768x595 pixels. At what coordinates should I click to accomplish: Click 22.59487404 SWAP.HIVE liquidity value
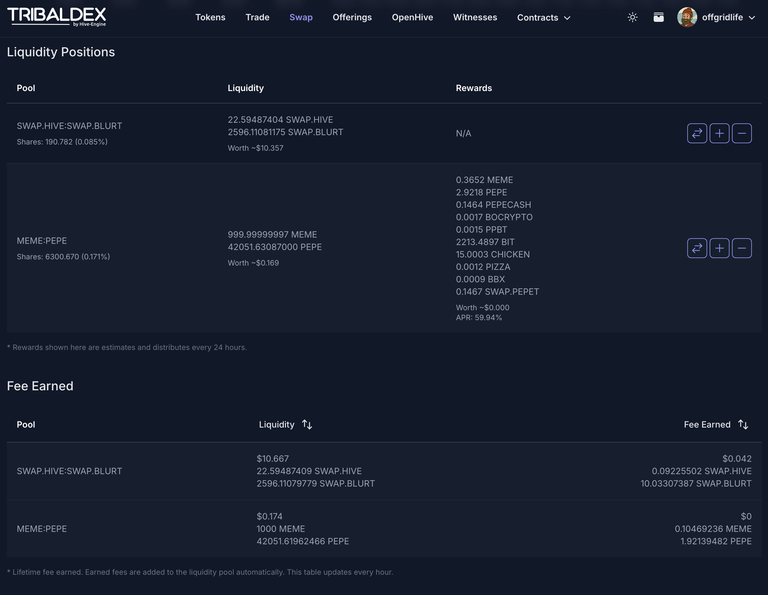pyautogui.click(x=280, y=119)
